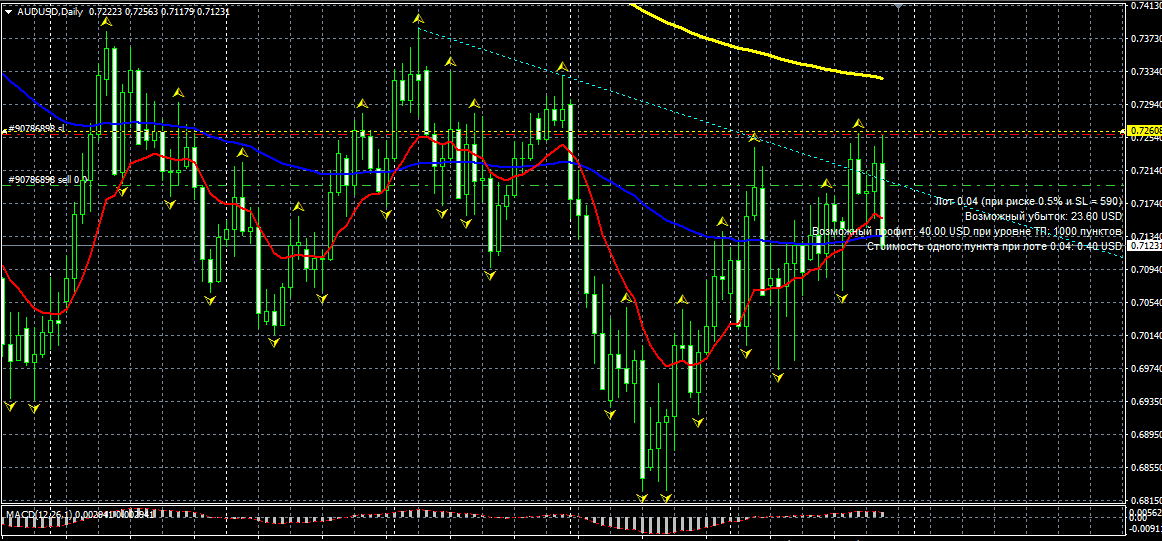The image size is (1162, 541).
Task: Click the yellow 0.72608 price tag
Action: click(1143, 131)
